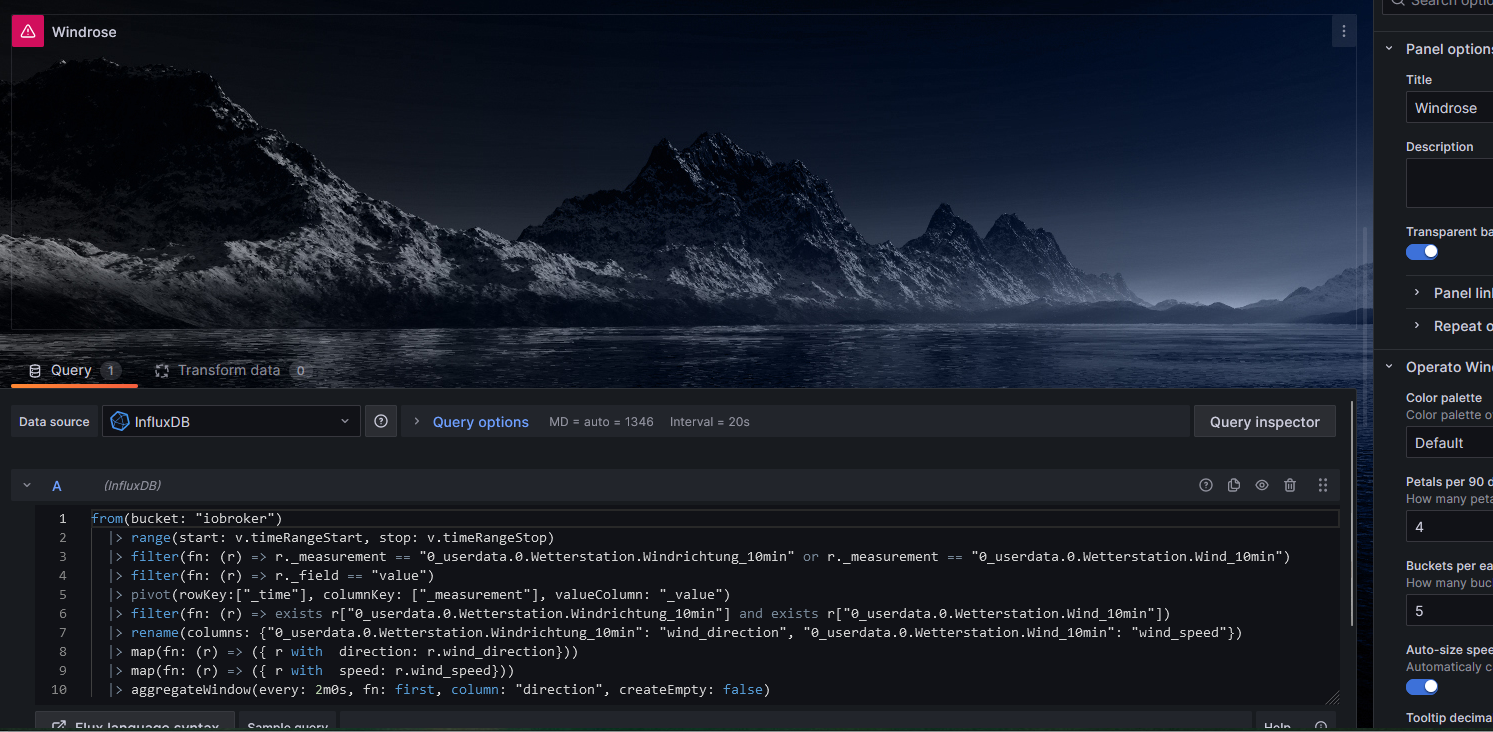
Task: Switch to the Query tab
Action: click(74, 371)
